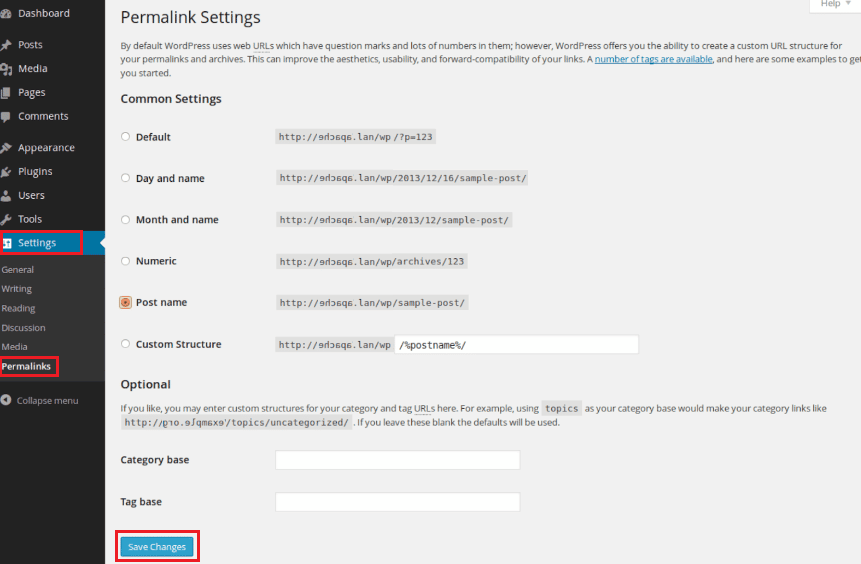Click the custom structure /%postname%/ field

[516, 344]
